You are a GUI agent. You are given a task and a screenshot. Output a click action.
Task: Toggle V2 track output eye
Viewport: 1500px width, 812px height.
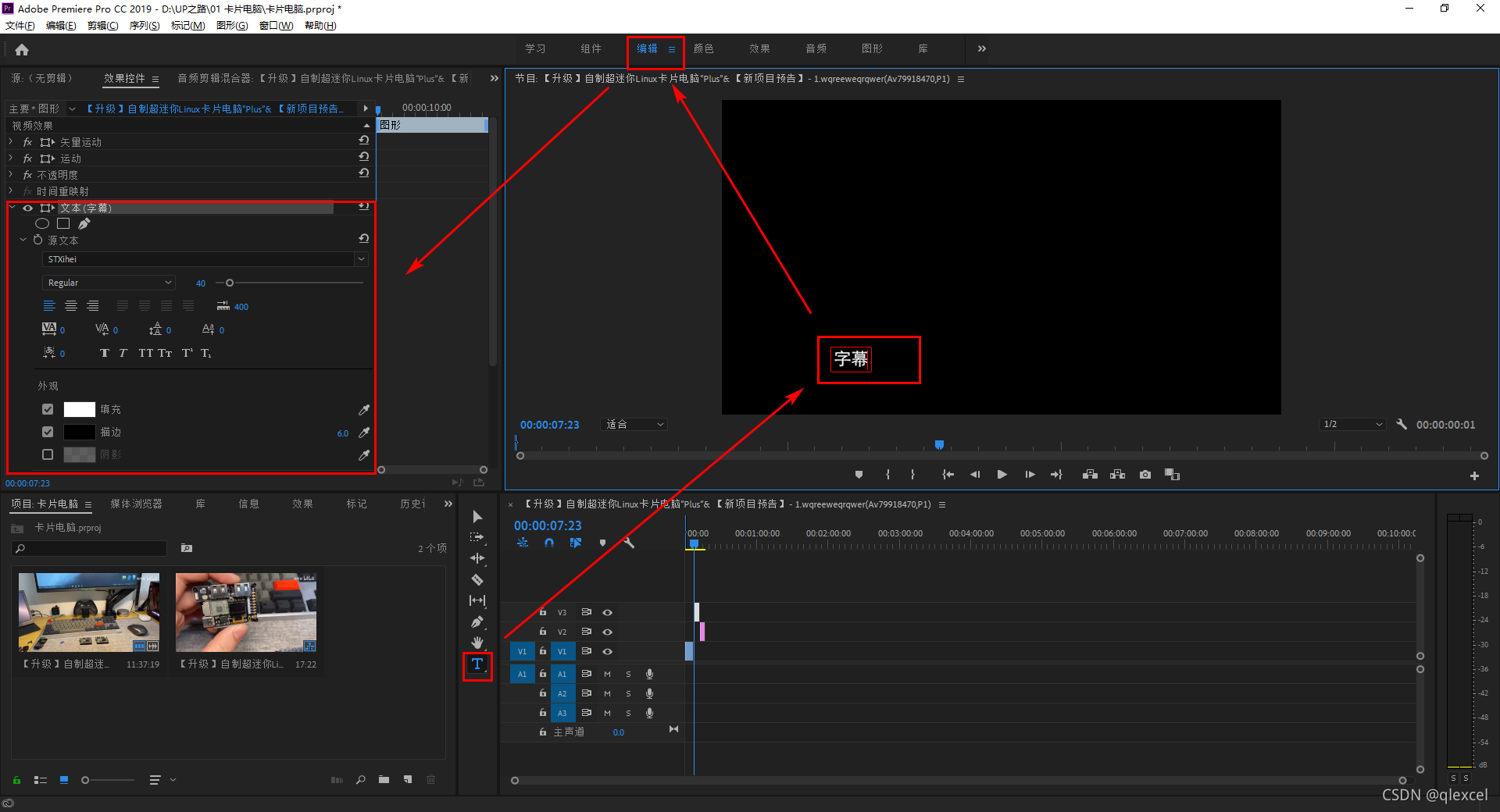[x=607, y=632]
